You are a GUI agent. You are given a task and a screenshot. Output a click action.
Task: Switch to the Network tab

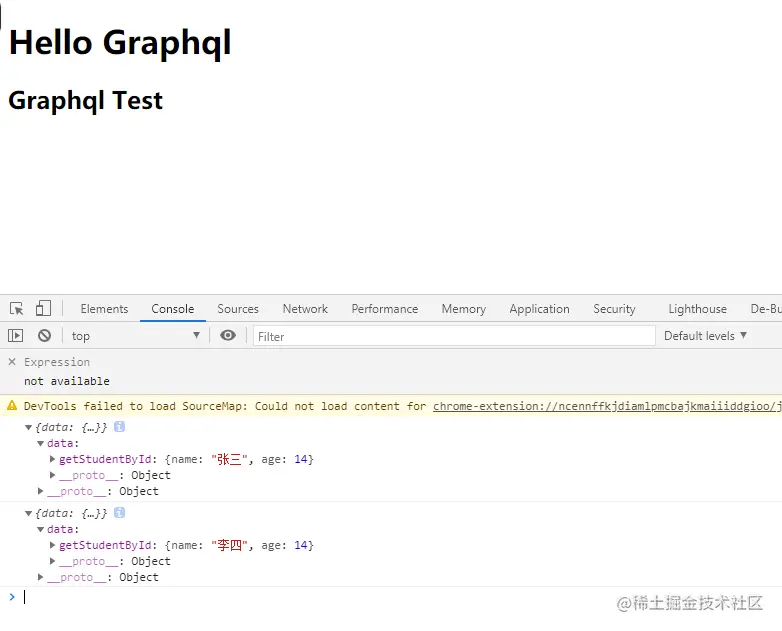click(305, 309)
